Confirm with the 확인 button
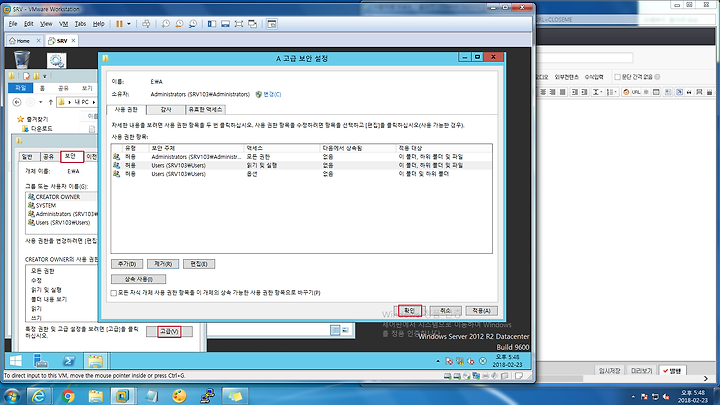720x405 pixels. click(x=410, y=311)
